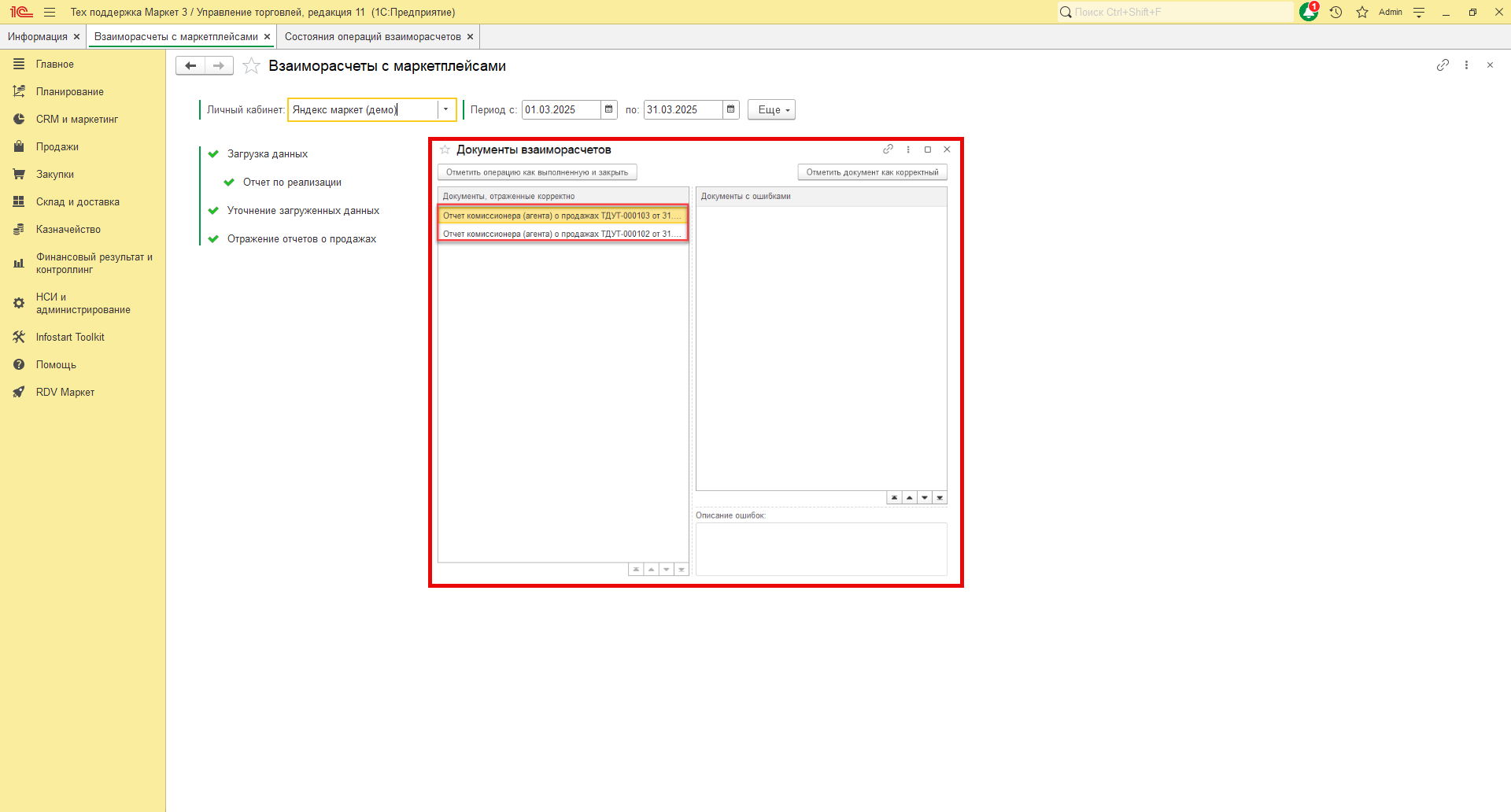Open the Продажи section
The width and height of the screenshot is (1511, 812).
[x=57, y=147]
